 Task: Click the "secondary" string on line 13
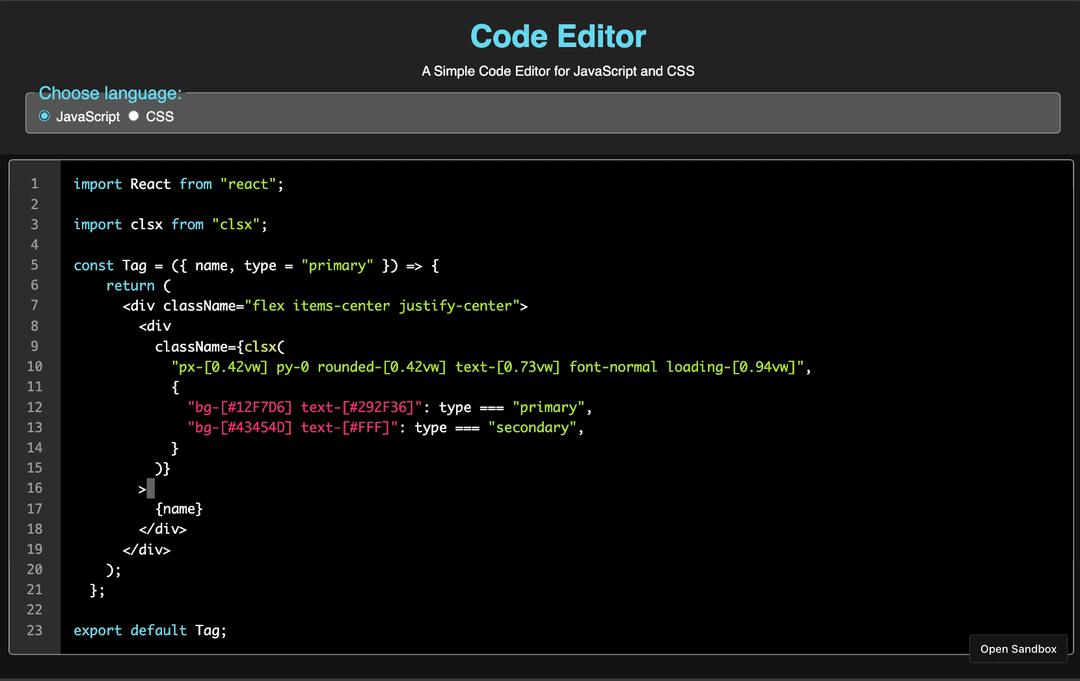click(x=531, y=428)
